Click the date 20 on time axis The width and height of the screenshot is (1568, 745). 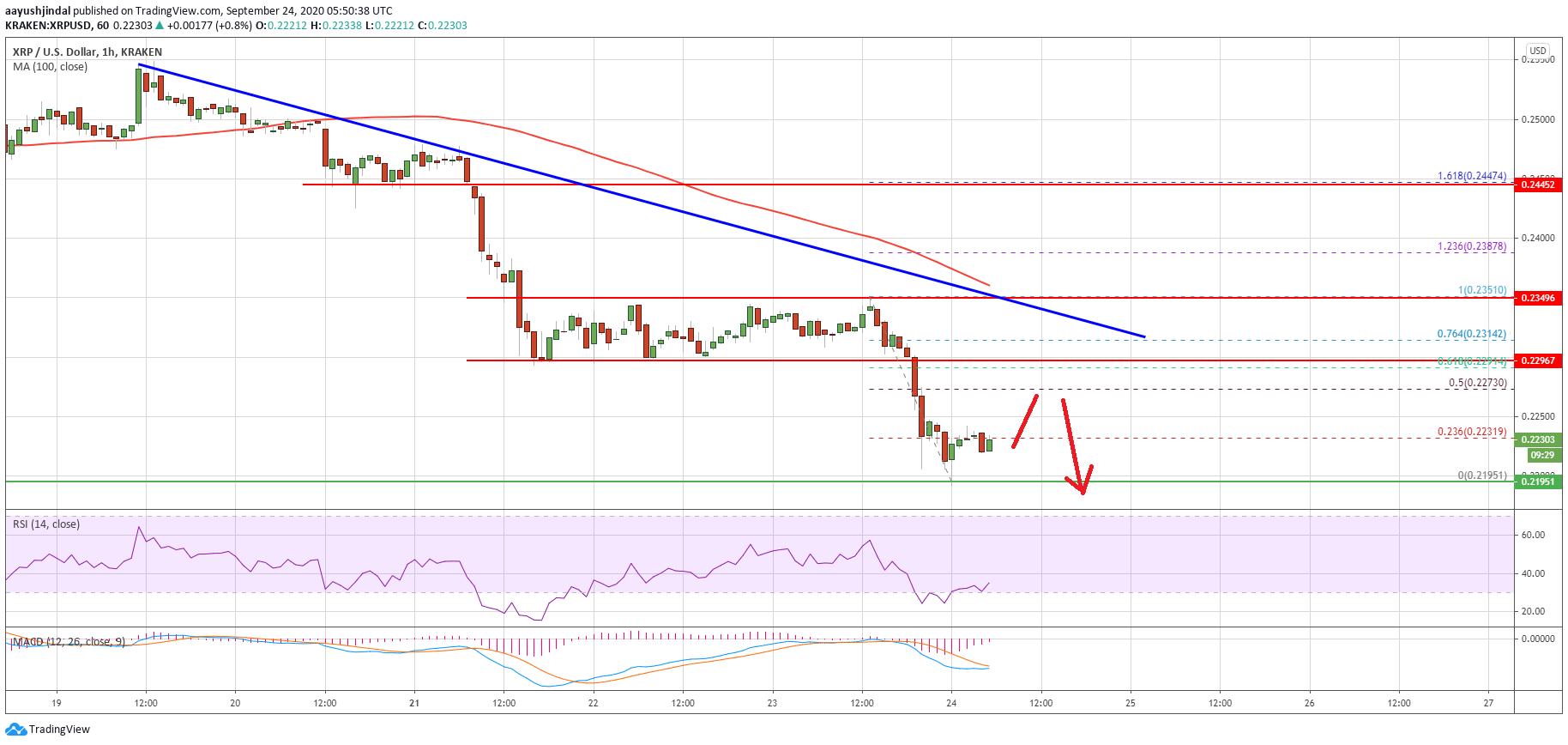click(235, 703)
